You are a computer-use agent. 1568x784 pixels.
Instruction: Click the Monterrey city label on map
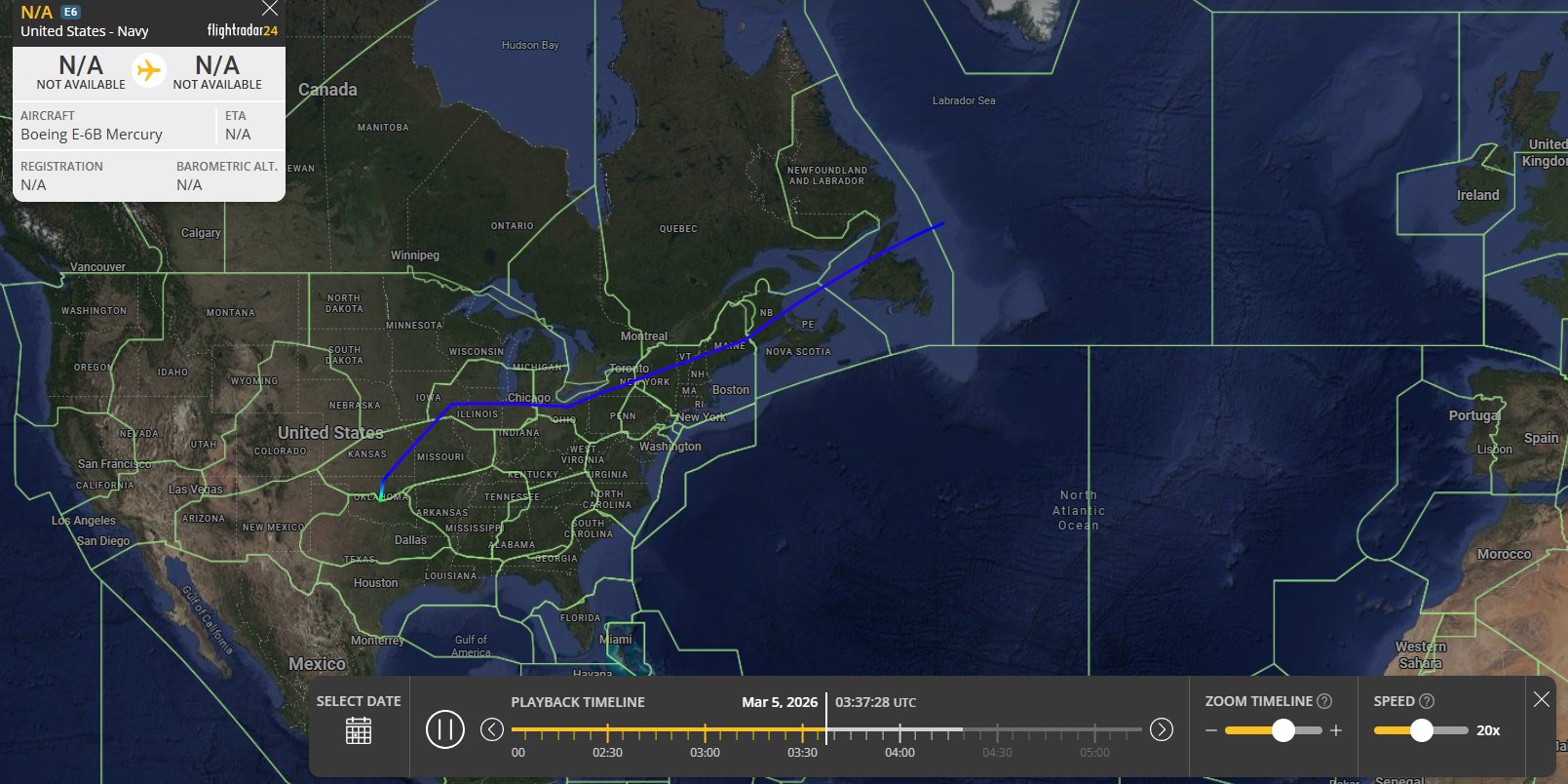[x=377, y=641]
